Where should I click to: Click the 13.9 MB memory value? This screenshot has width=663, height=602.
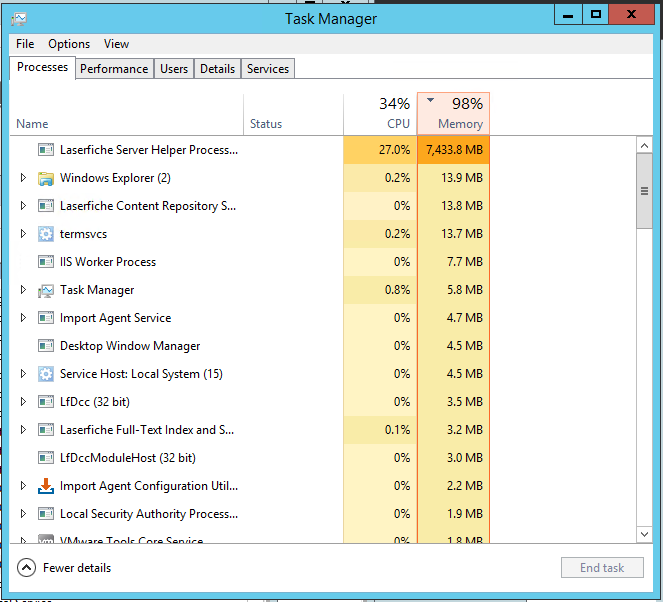click(462, 178)
